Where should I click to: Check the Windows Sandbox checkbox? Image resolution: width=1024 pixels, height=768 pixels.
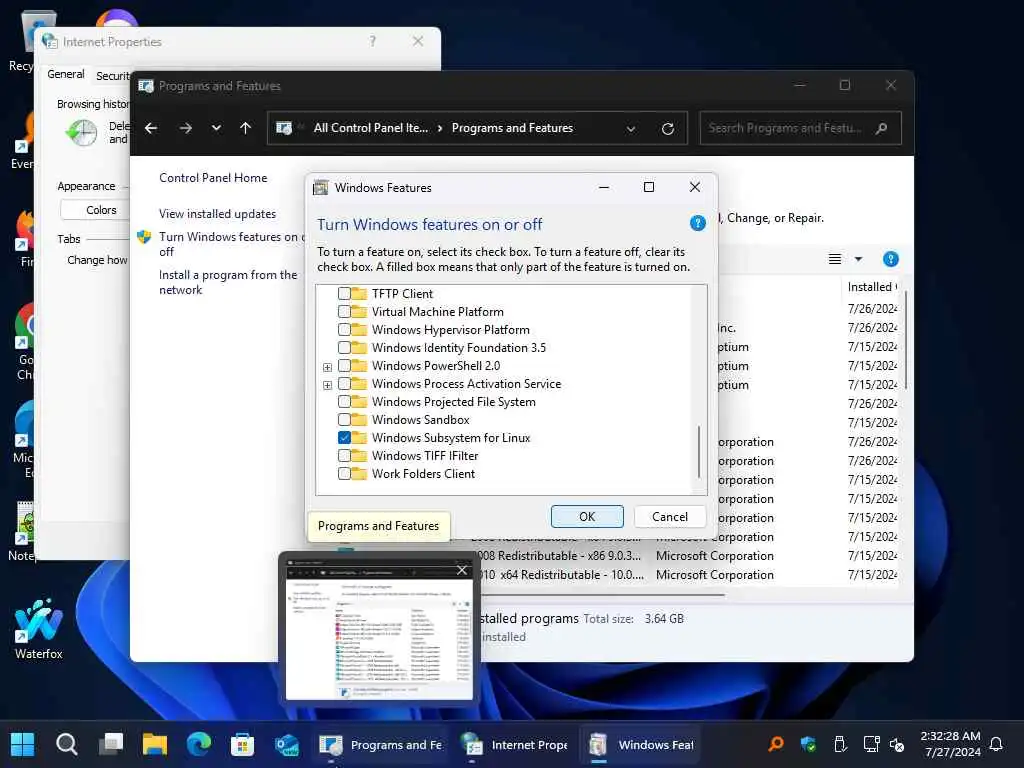(x=344, y=419)
